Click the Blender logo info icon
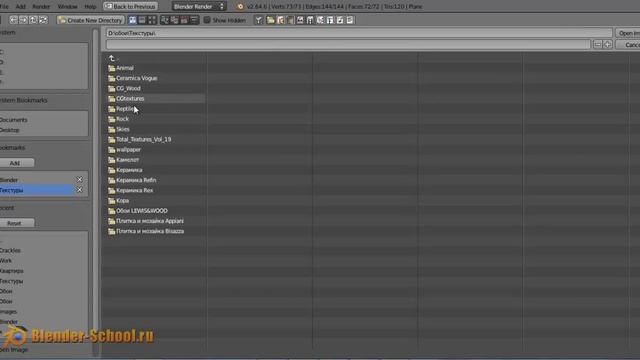640x360 pixels. (x=240, y=7)
